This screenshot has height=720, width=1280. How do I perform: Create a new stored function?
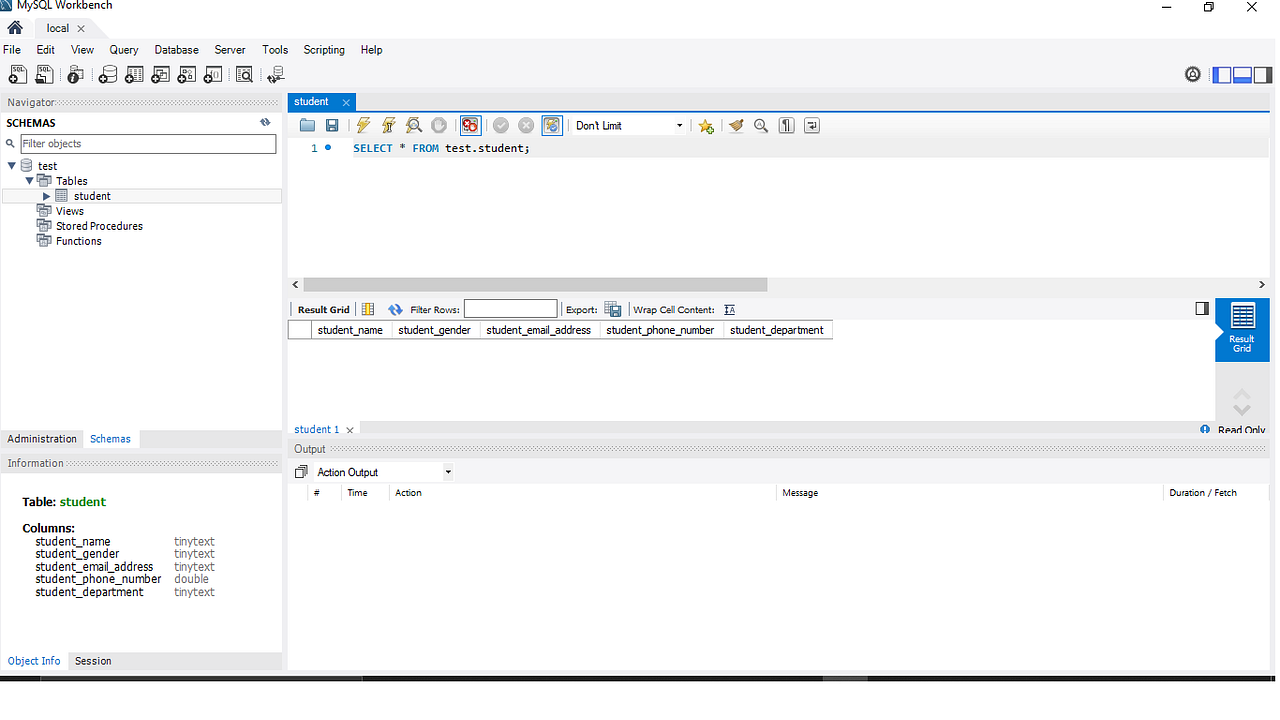[212, 74]
